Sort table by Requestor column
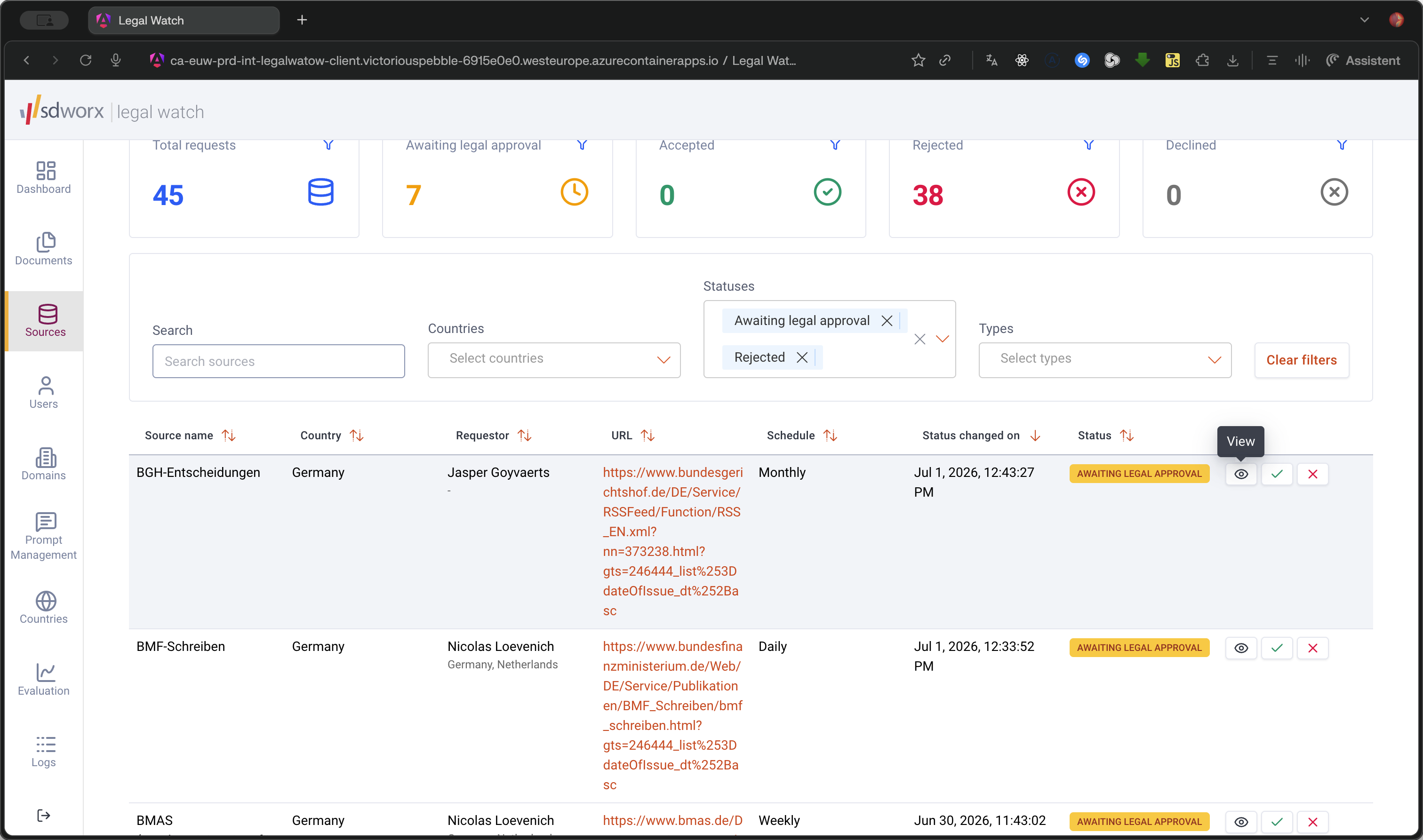 coord(524,435)
